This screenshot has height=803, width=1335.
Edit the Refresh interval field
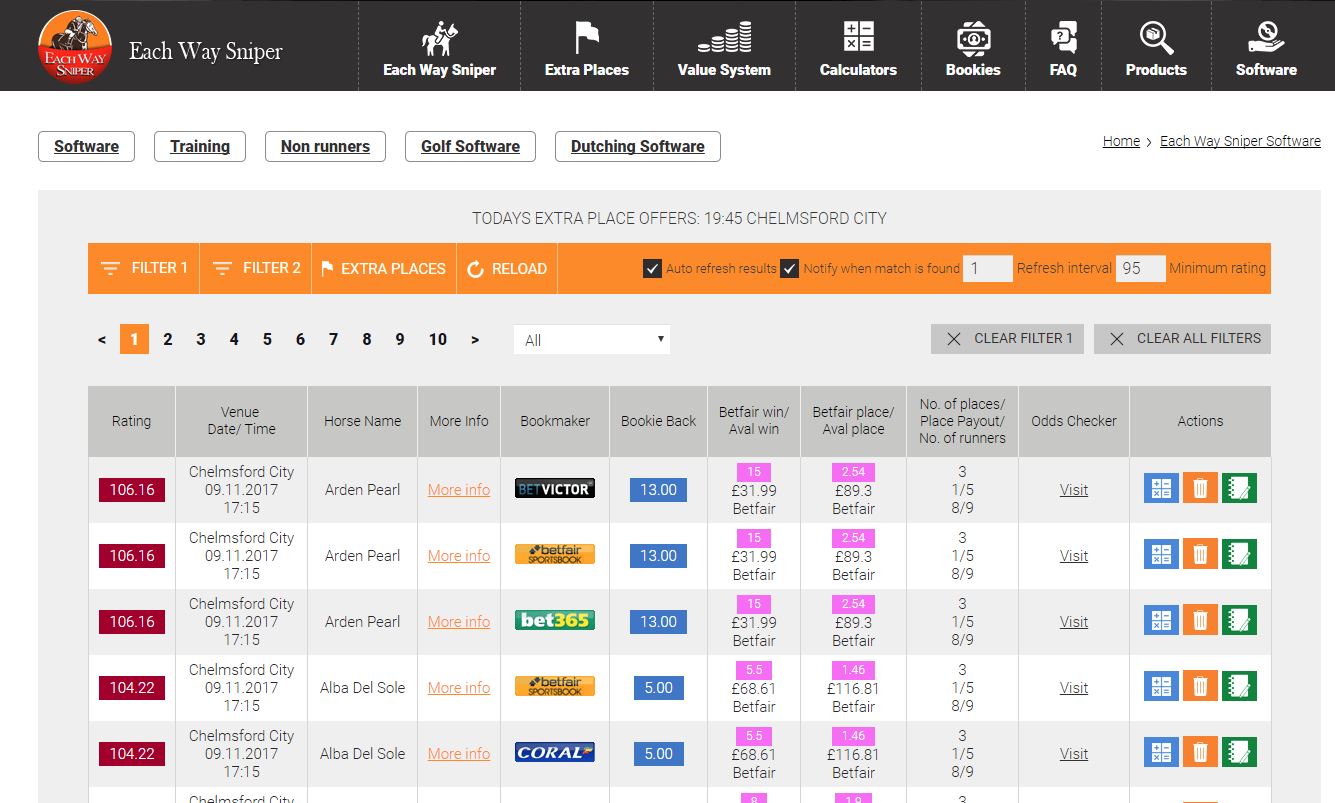[x=988, y=268]
